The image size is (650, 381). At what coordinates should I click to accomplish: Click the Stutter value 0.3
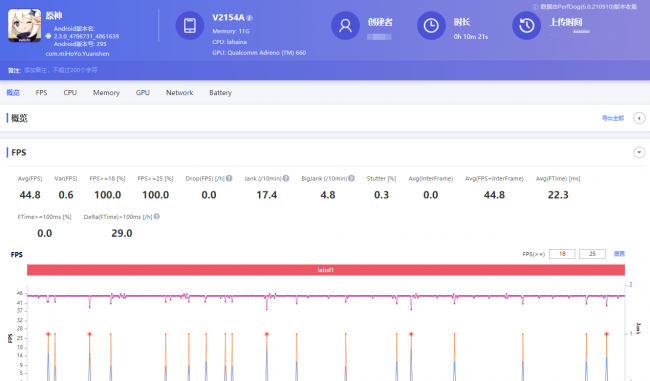tap(381, 195)
